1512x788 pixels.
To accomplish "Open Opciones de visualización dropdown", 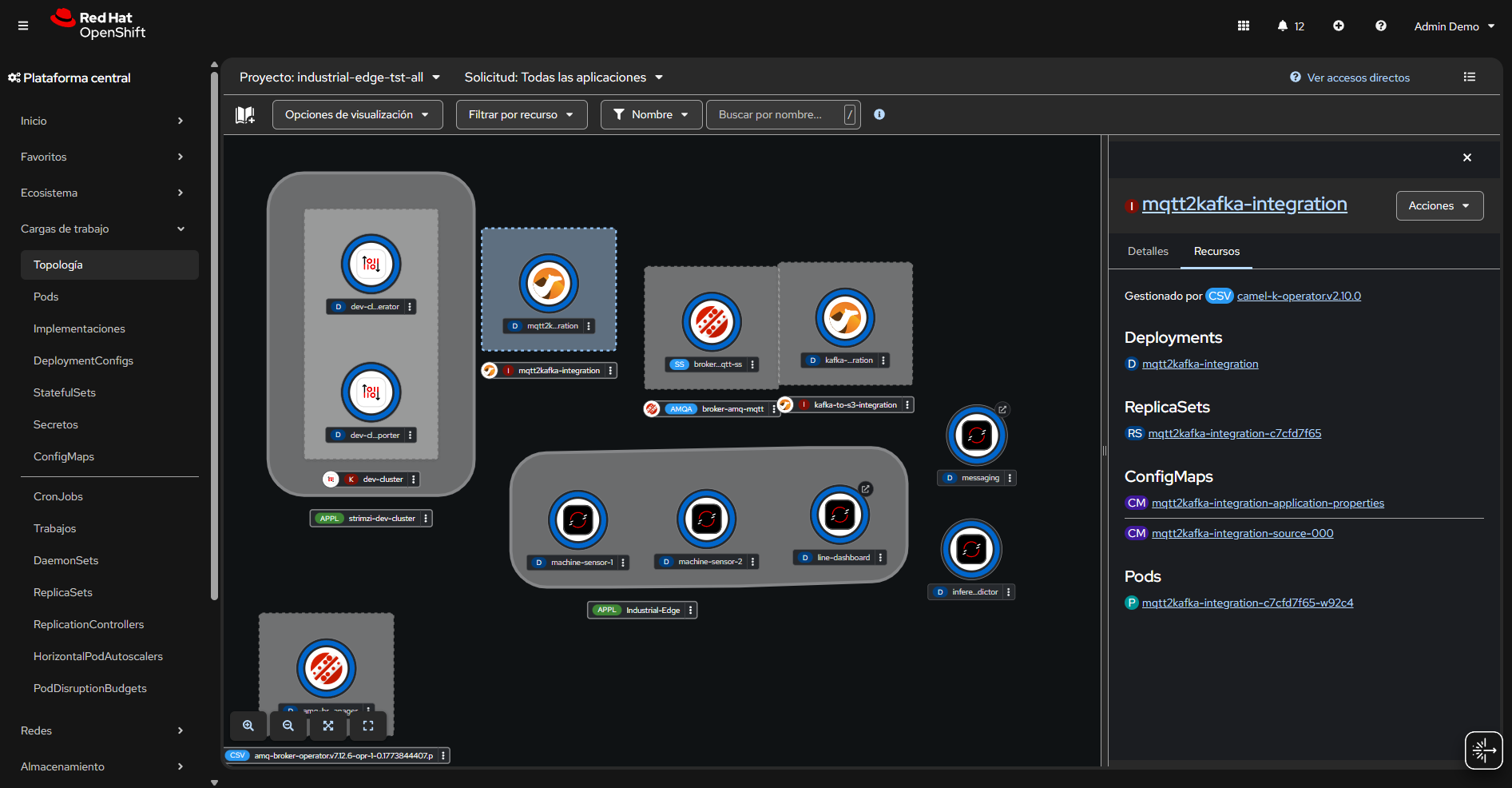I will pyautogui.click(x=358, y=114).
